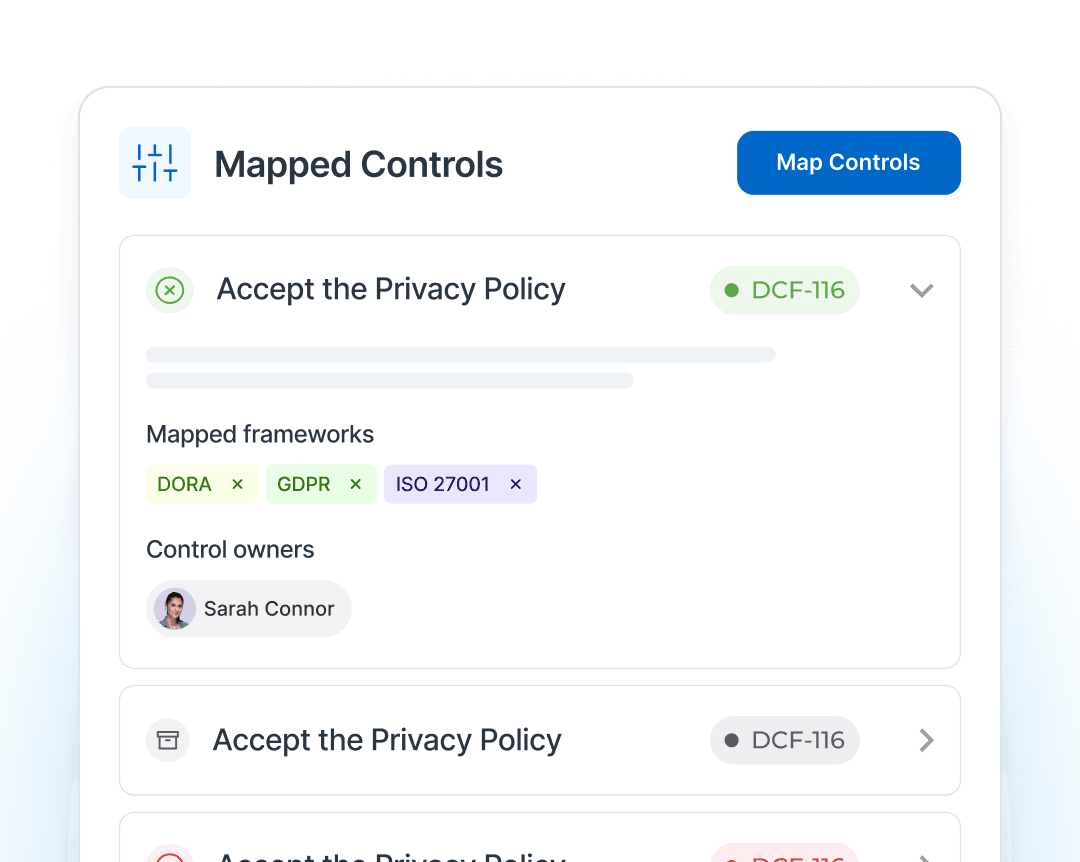Click the red DCF-116 badge at the bottom

point(785,856)
